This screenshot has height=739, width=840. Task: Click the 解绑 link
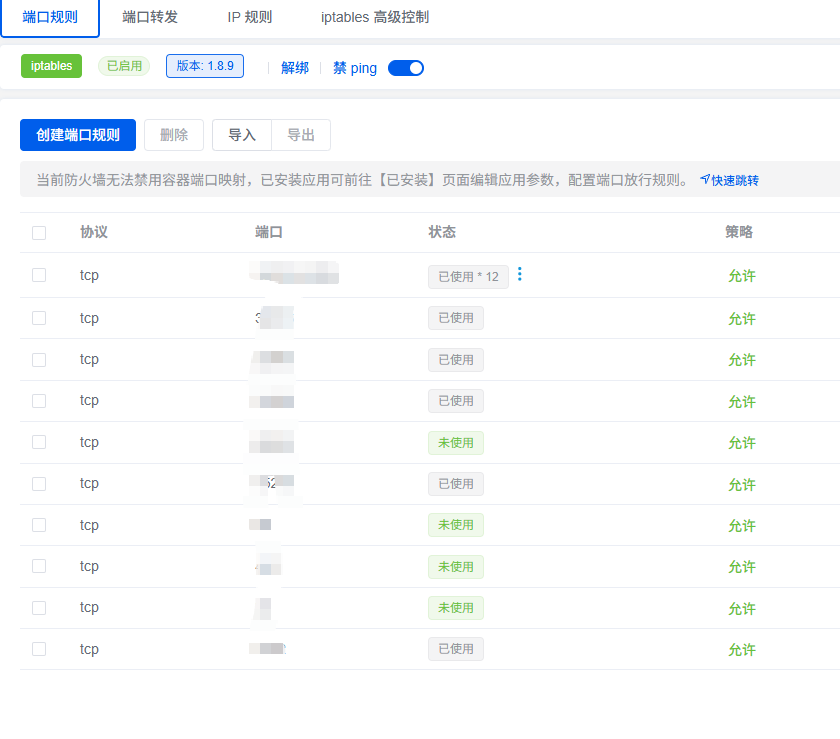295,68
